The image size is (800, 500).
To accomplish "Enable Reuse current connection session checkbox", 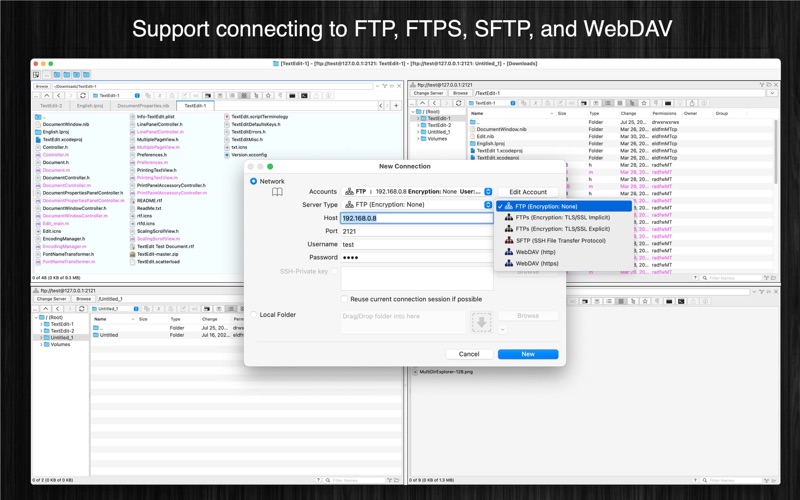I will [344, 299].
